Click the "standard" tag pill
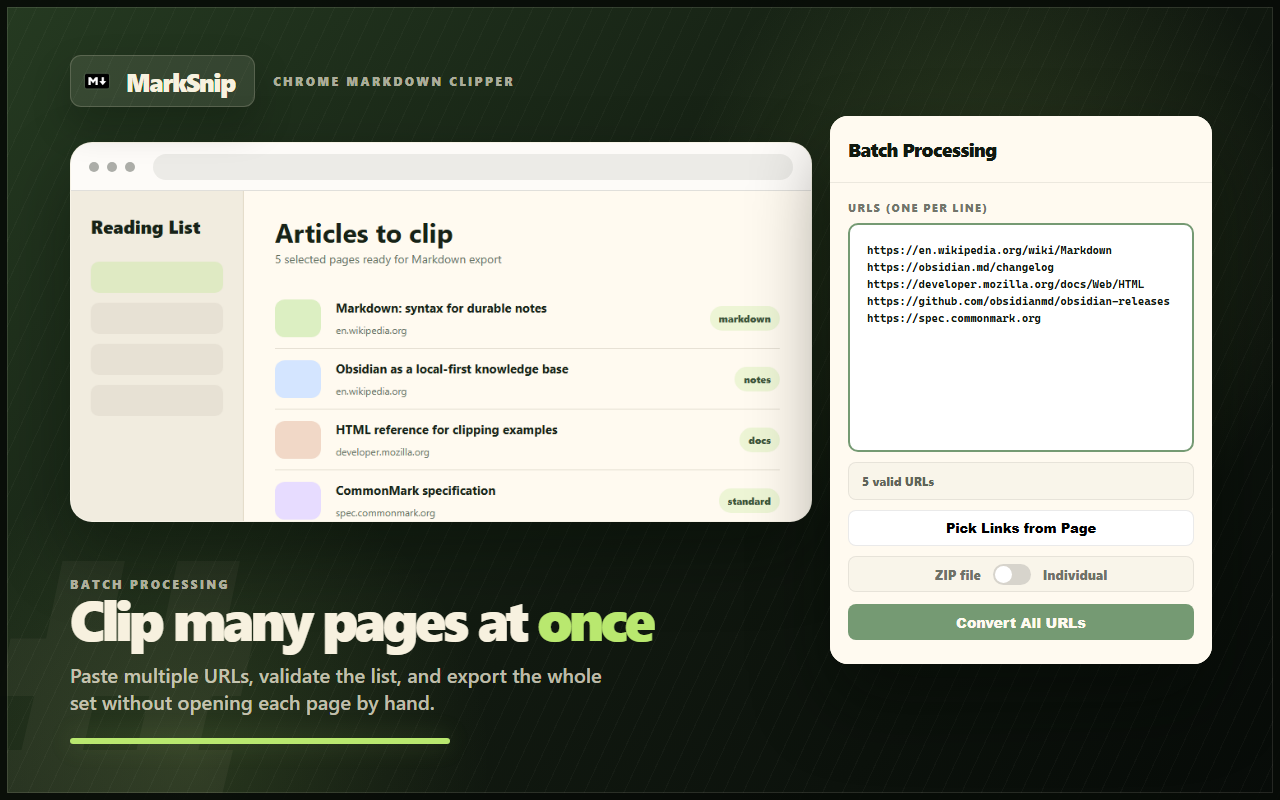The height and width of the screenshot is (800, 1280). tap(749, 501)
